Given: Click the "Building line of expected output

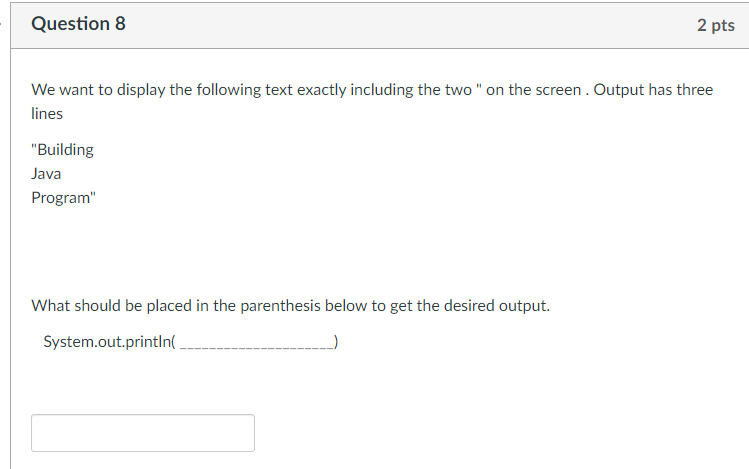Looking at the screenshot, I should tap(63, 149).
